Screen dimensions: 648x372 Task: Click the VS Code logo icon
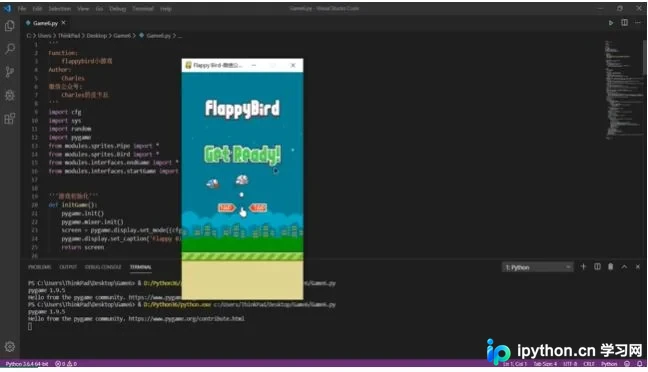click(x=7, y=8)
